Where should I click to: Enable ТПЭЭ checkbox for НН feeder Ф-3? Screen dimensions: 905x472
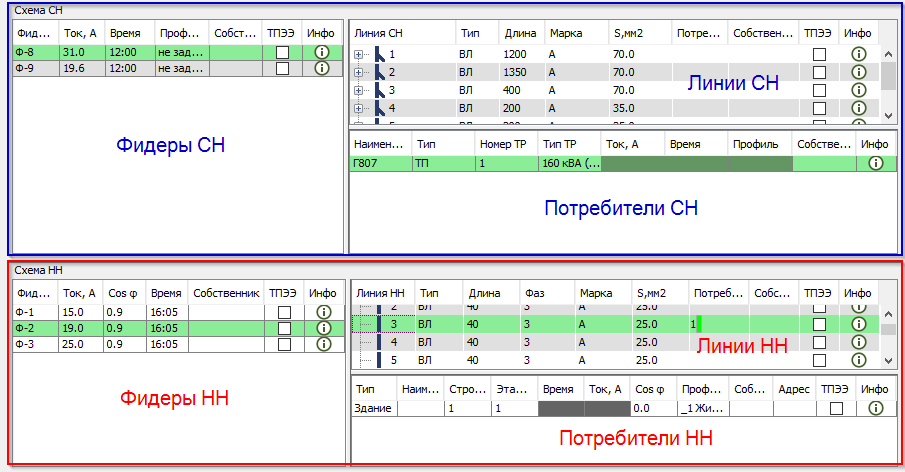point(284,344)
